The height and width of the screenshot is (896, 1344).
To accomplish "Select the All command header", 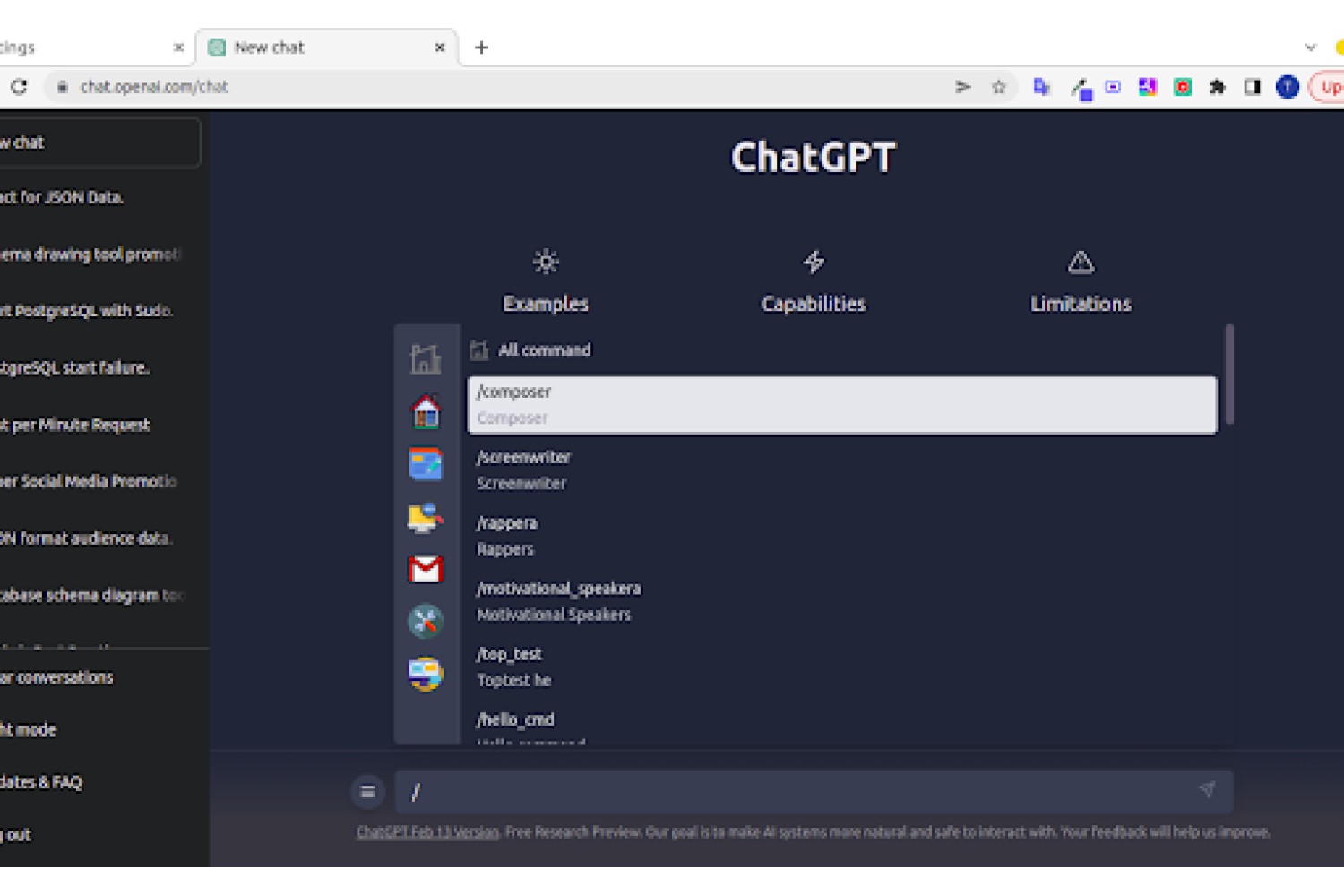I will tap(544, 350).
